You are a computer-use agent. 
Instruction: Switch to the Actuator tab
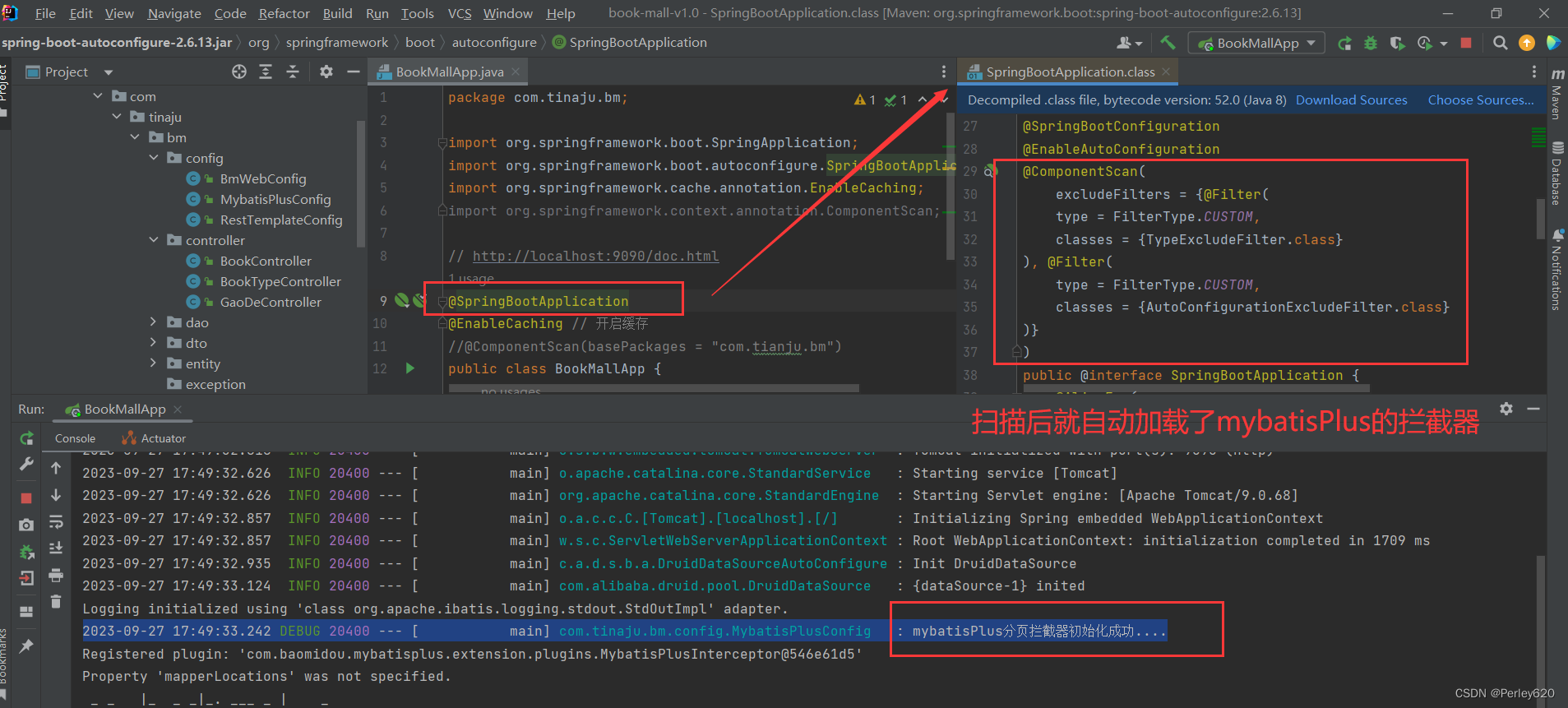[154, 438]
